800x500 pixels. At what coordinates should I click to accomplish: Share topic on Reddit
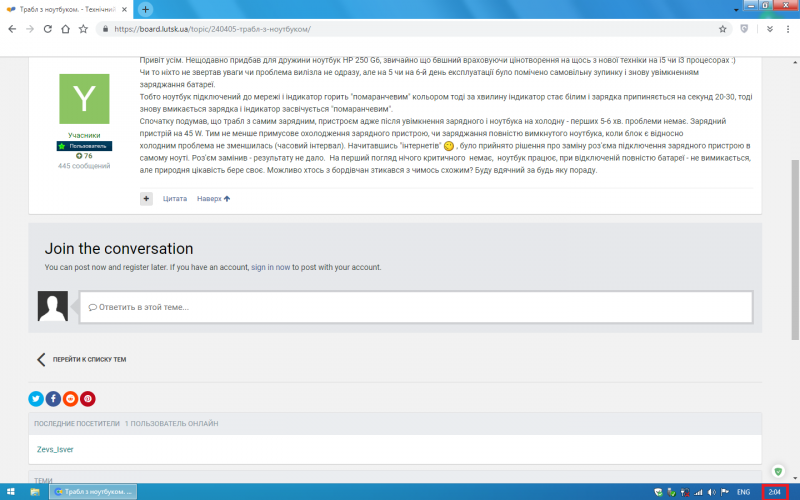pyautogui.click(x=70, y=398)
